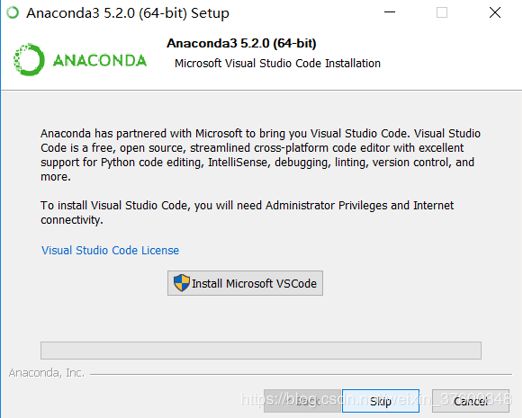Skip the VSCode installation step
The height and width of the screenshot is (418, 522).
[x=381, y=401]
